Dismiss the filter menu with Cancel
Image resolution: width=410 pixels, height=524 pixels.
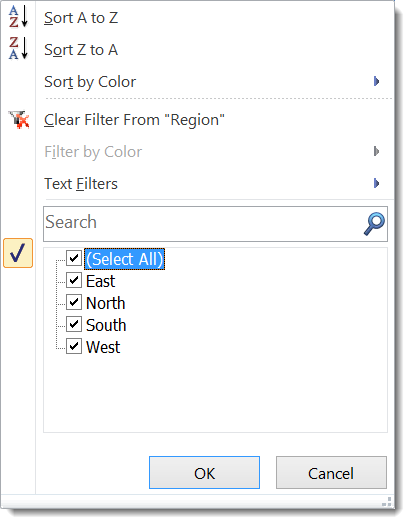[331, 473]
